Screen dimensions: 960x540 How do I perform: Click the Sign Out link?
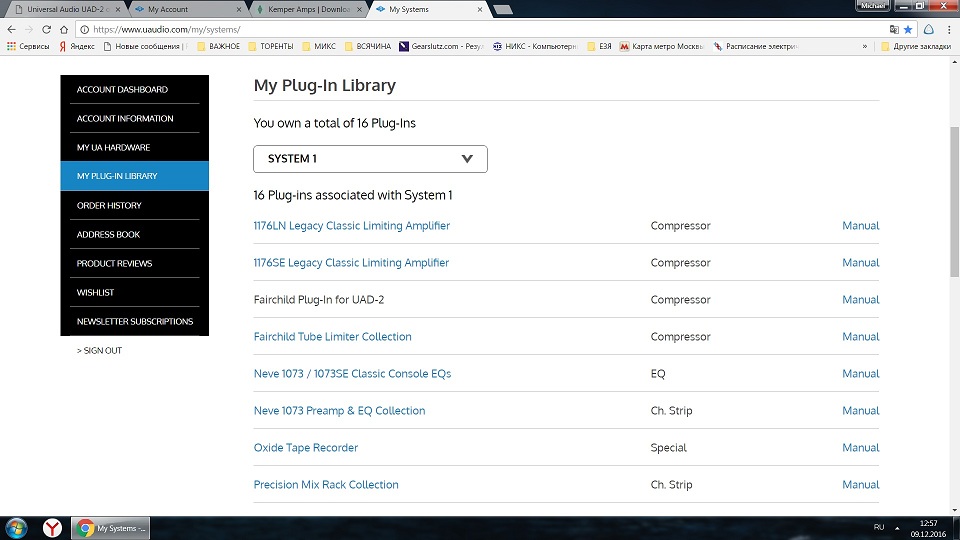pyautogui.click(x=100, y=351)
